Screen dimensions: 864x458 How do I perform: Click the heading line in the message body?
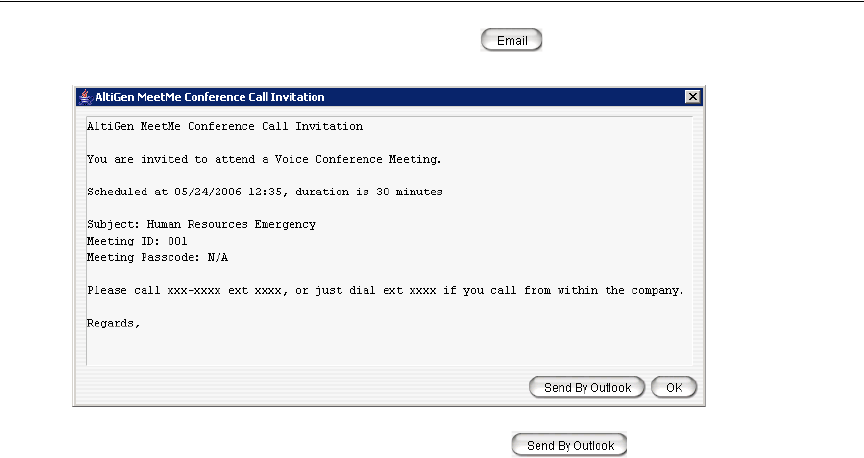(x=225, y=127)
